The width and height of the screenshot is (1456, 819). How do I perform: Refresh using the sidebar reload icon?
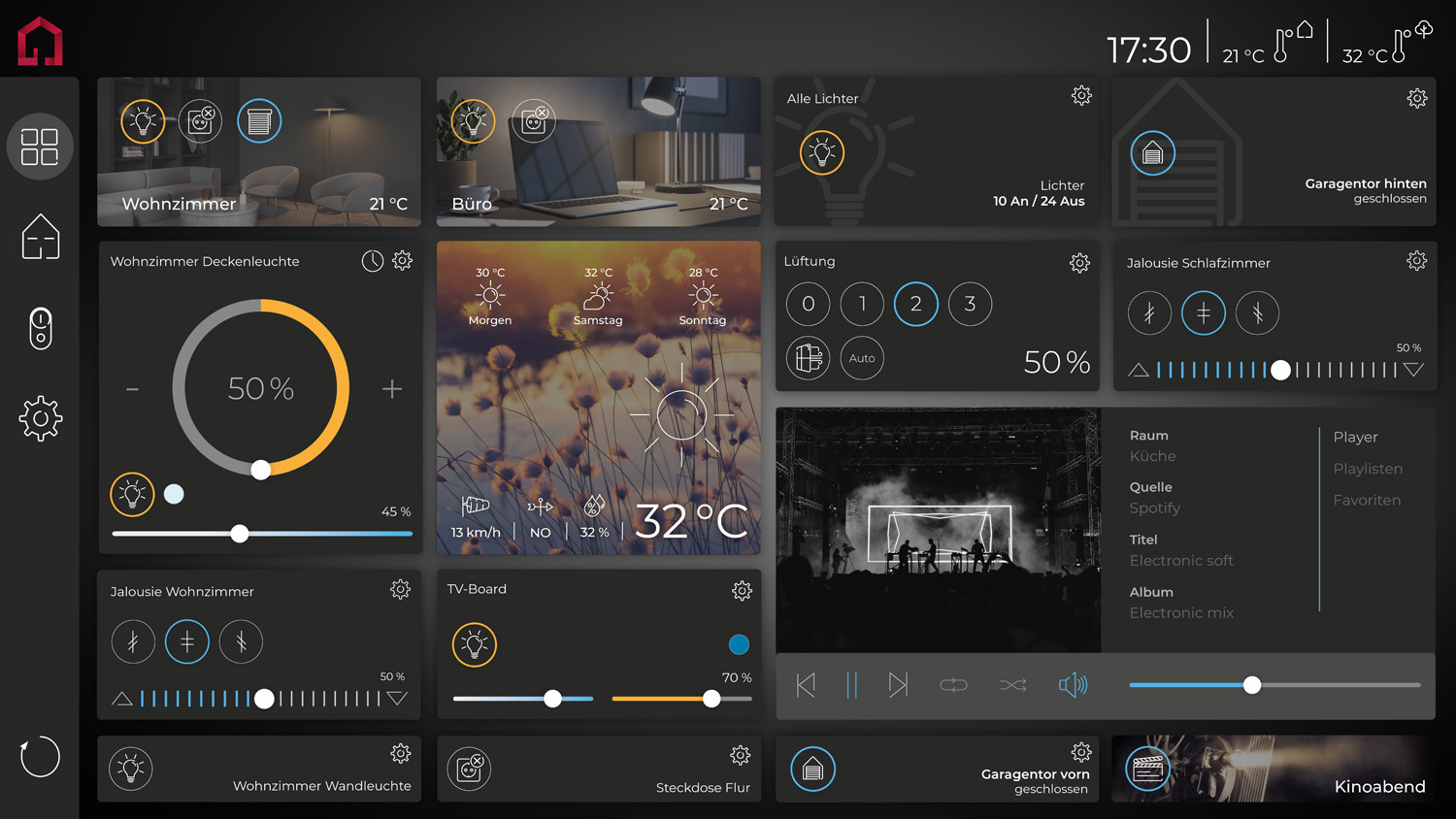40,757
